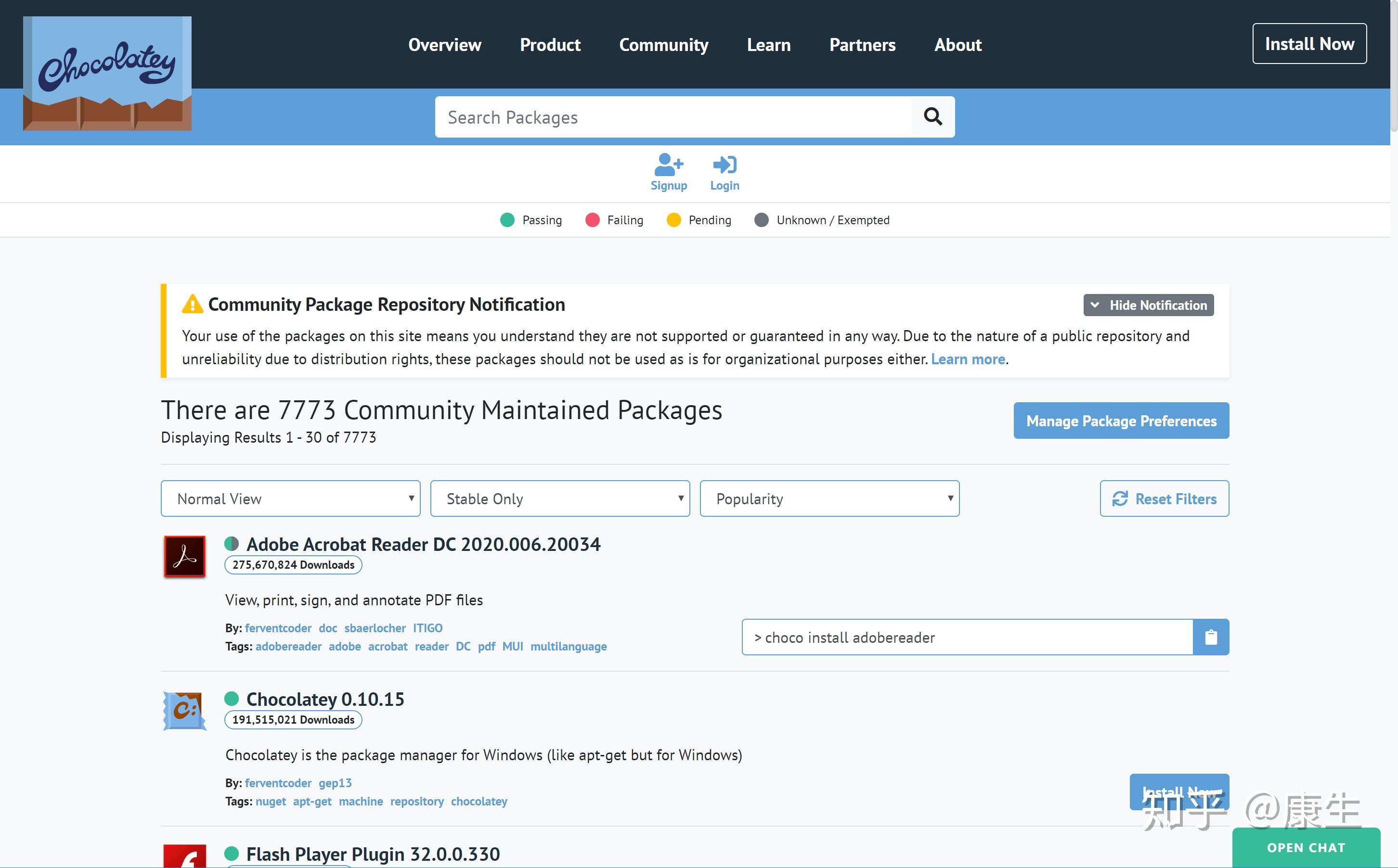The width and height of the screenshot is (1398, 868).
Task: Click the 275,670,824 Downloads badge
Action: coord(293,565)
